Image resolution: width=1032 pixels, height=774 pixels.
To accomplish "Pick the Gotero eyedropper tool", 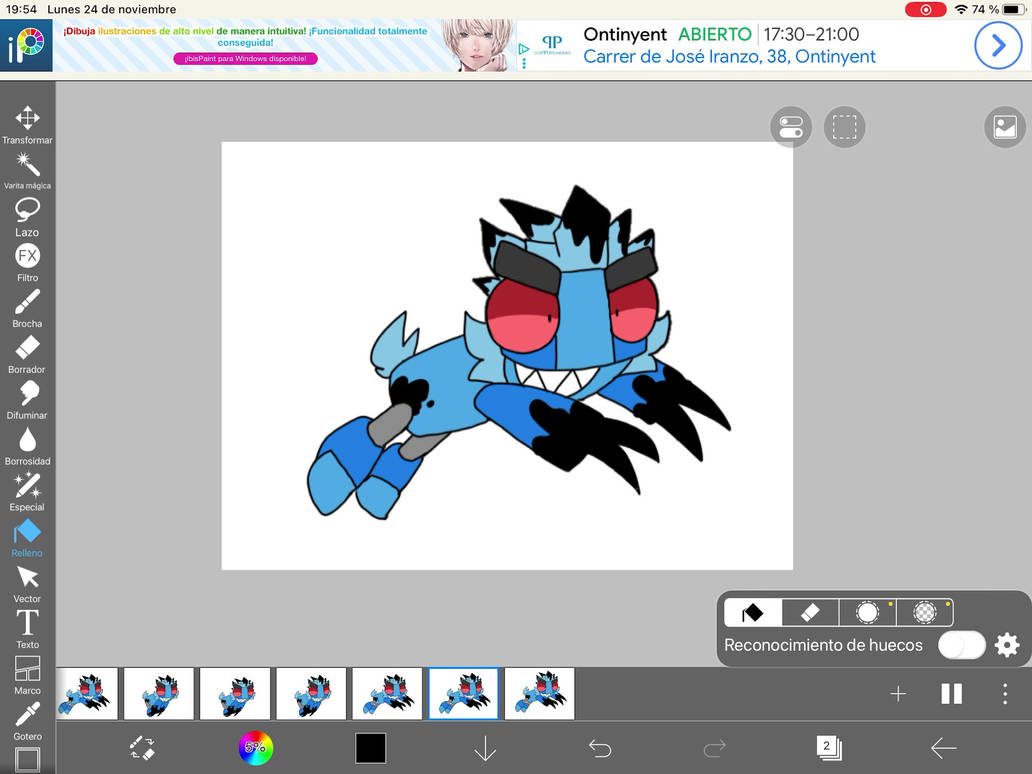I will tap(27, 721).
